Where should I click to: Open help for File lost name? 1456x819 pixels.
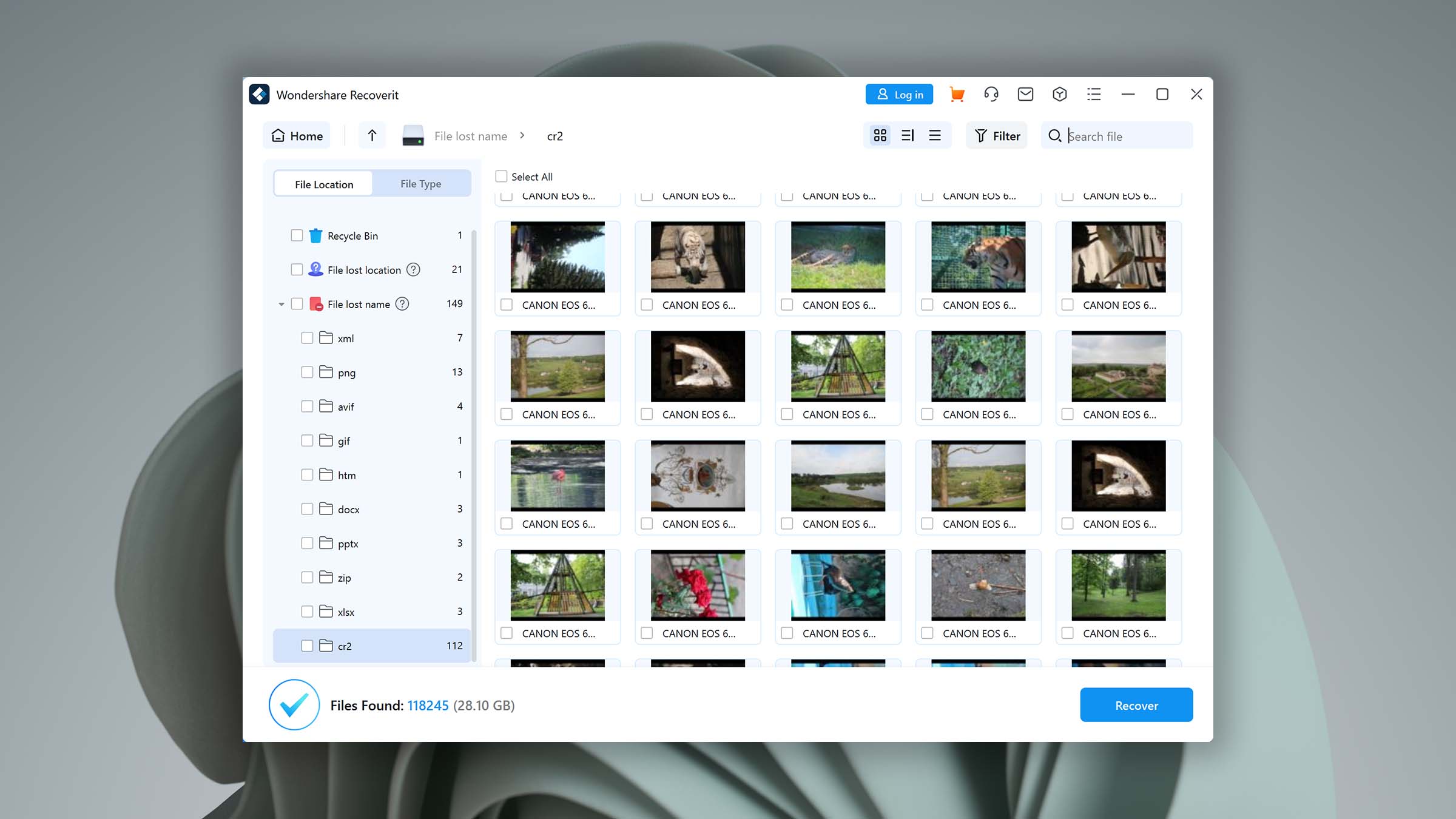click(402, 303)
